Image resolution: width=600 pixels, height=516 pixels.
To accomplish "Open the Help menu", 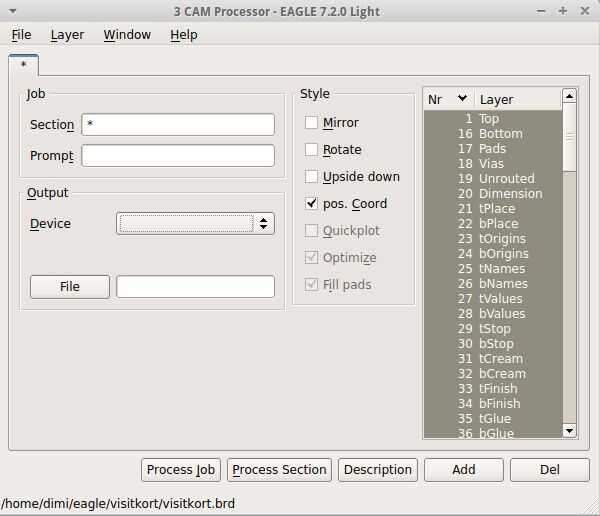I will [x=184, y=35].
